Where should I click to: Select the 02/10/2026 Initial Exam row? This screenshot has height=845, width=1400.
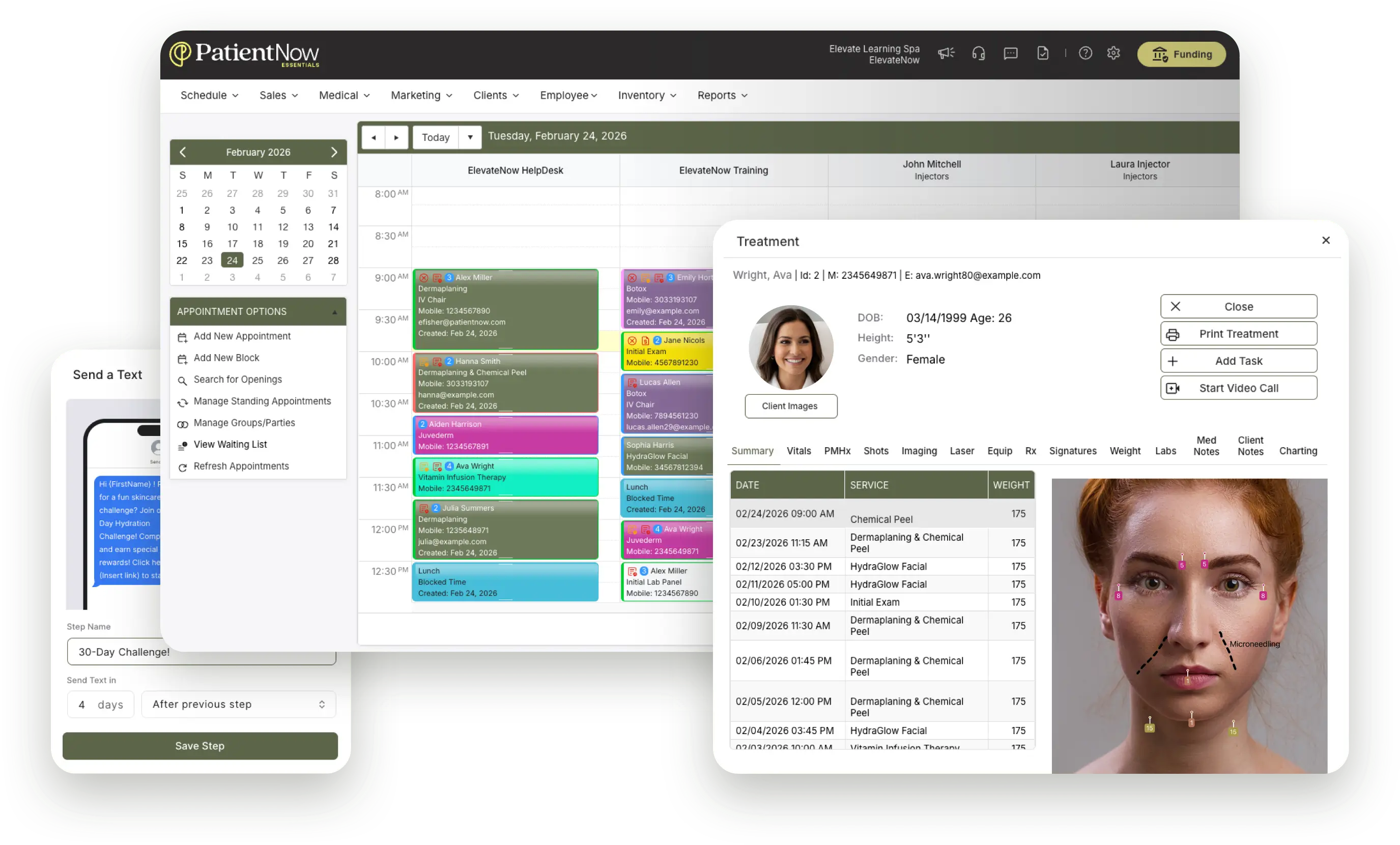(882, 602)
